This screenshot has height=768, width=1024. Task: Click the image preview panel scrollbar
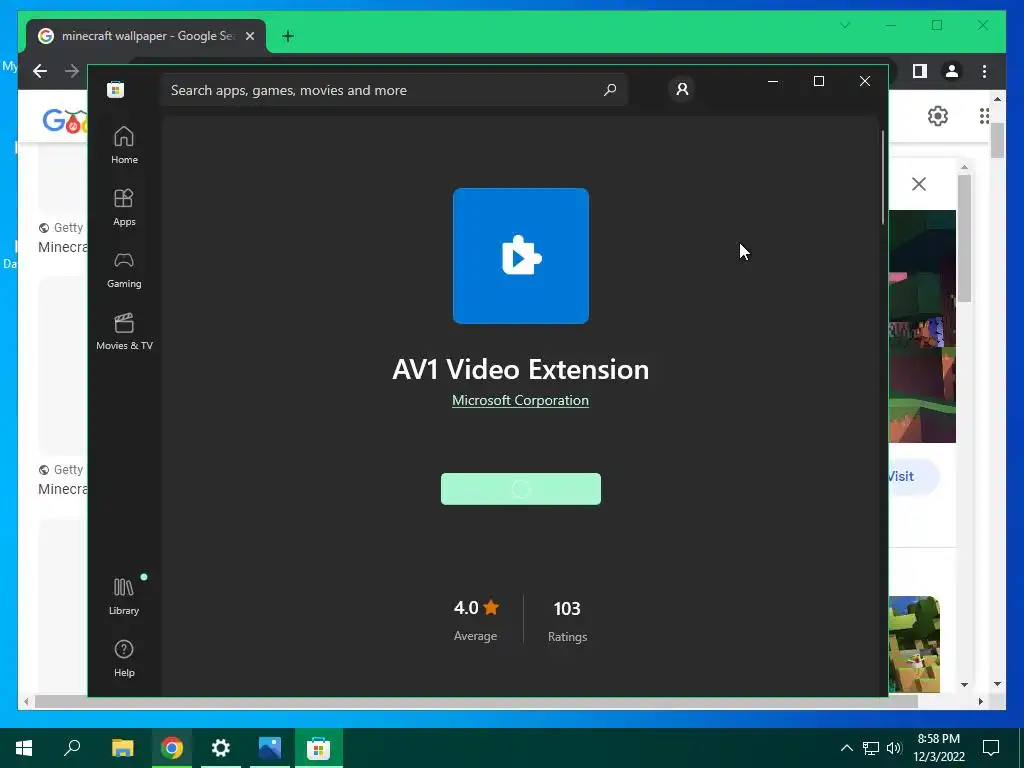pyautogui.click(x=965, y=238)
